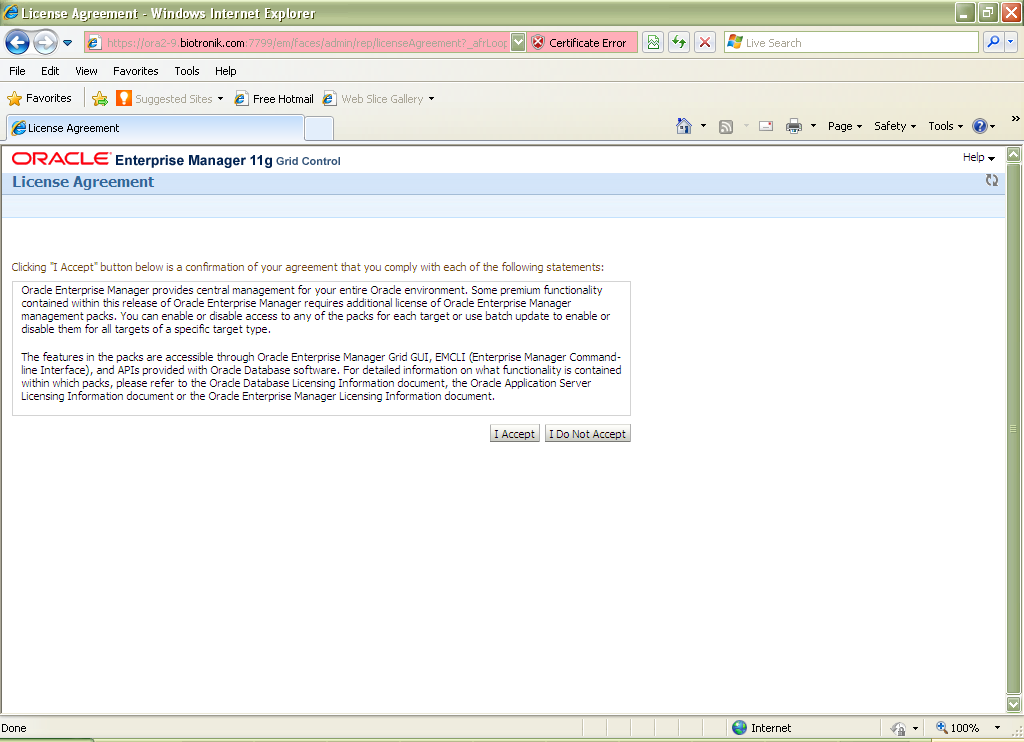Click the blue Help question mark icon

980,126
